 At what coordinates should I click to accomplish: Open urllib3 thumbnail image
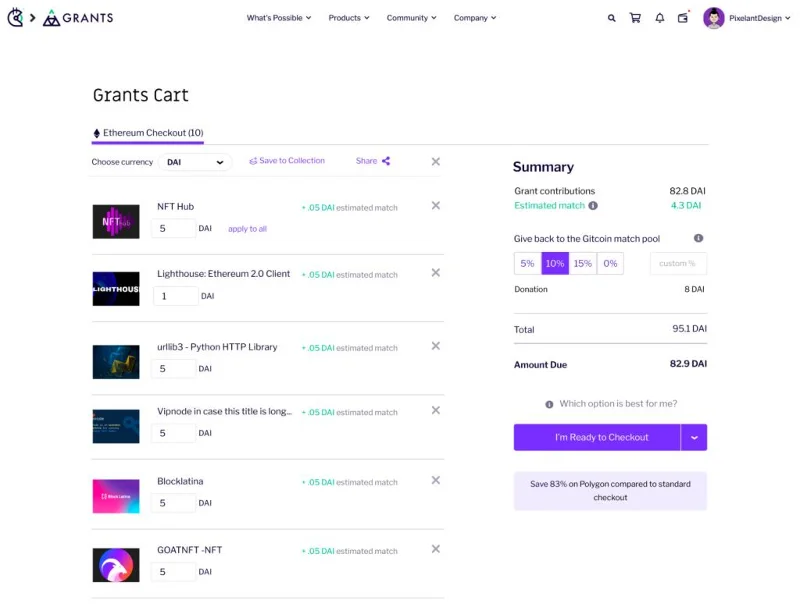tap(116, 362)
